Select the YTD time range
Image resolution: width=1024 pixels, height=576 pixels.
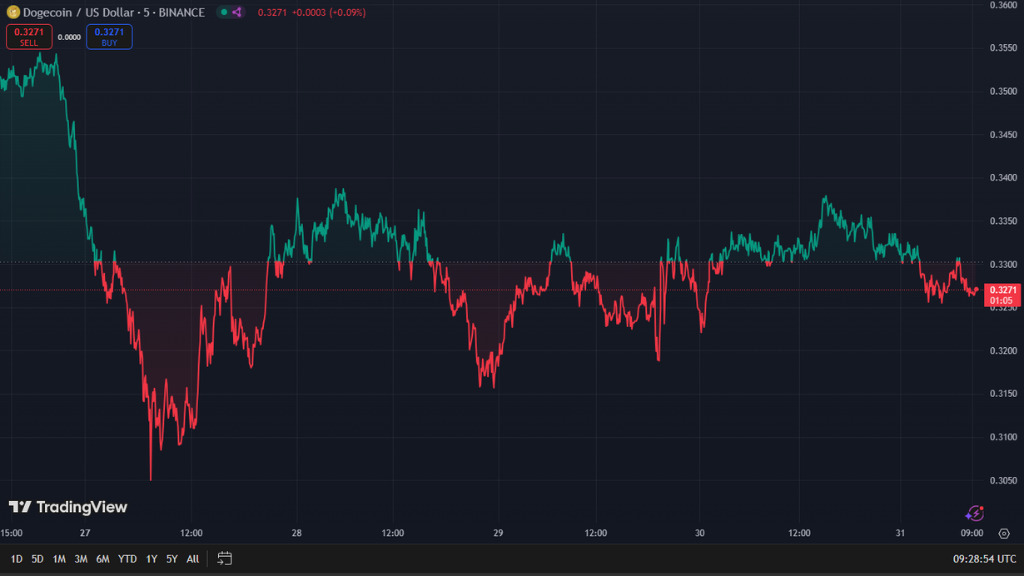pyautogui.click(x=127, y=559)
